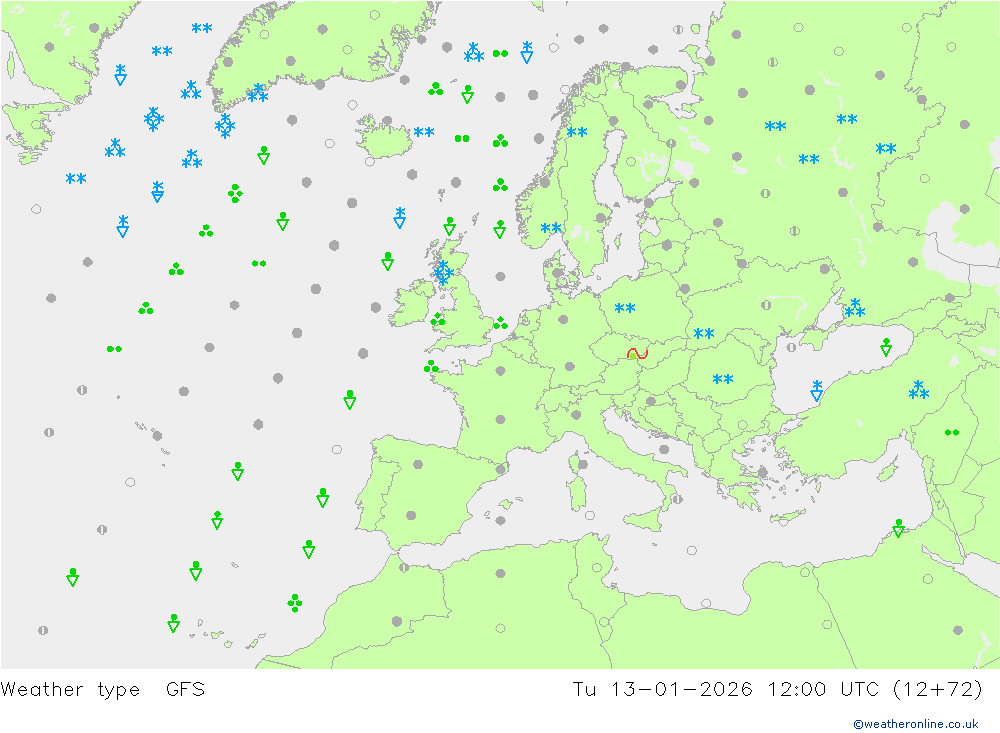Select the snow symbol over eastern Turkey
Screen dimensions: 1000x733
tap(918, 390)
